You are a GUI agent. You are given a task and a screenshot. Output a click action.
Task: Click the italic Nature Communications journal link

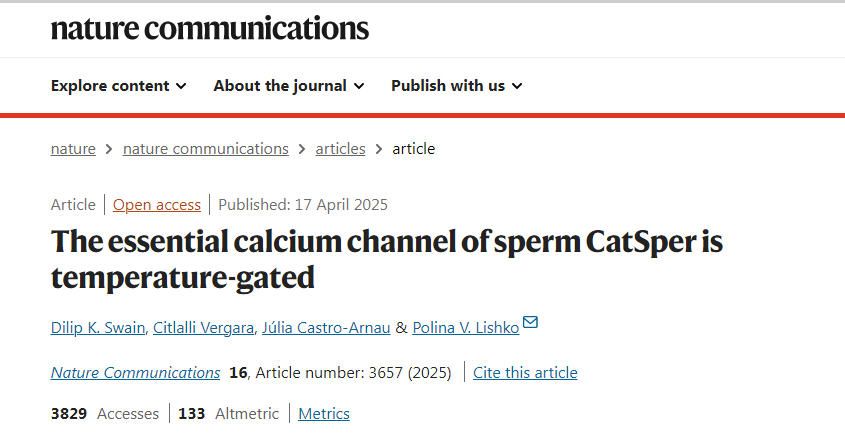click(135, 373)
